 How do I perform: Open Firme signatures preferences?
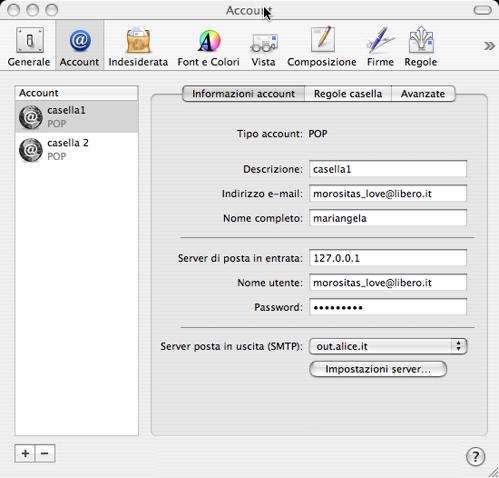coord(380,47)
